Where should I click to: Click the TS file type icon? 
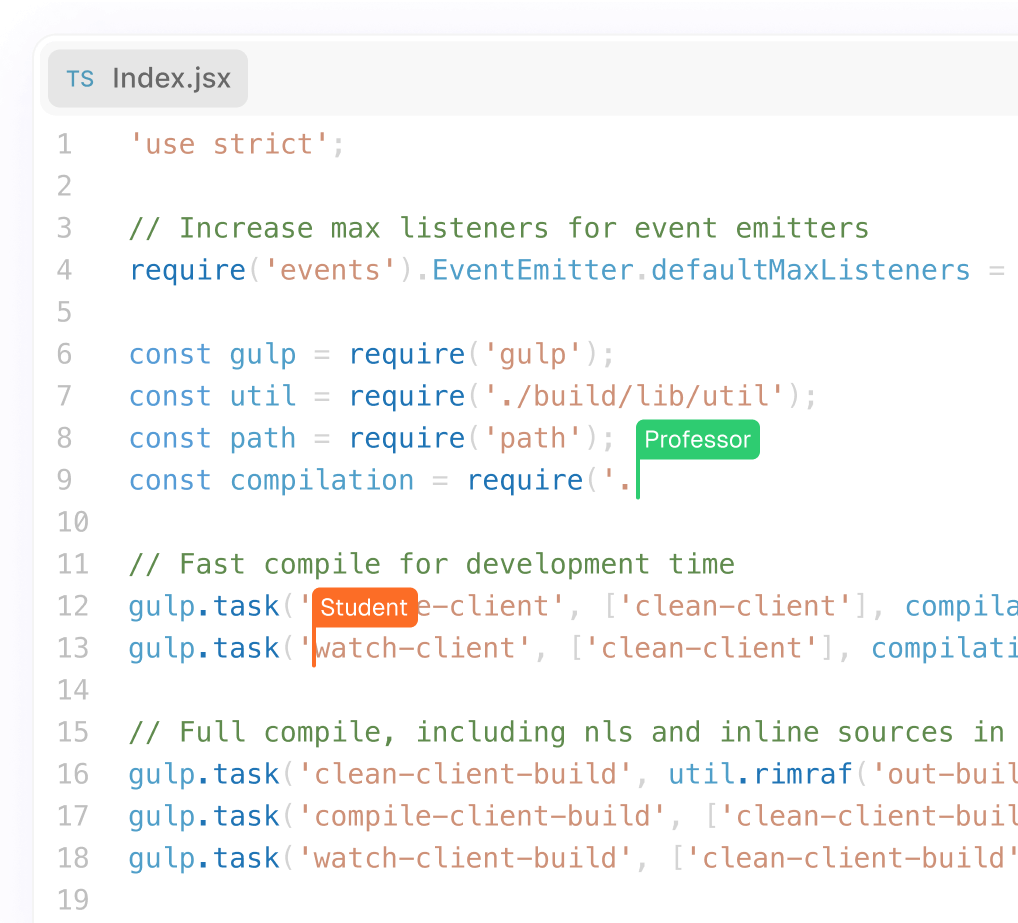(80, 79)
